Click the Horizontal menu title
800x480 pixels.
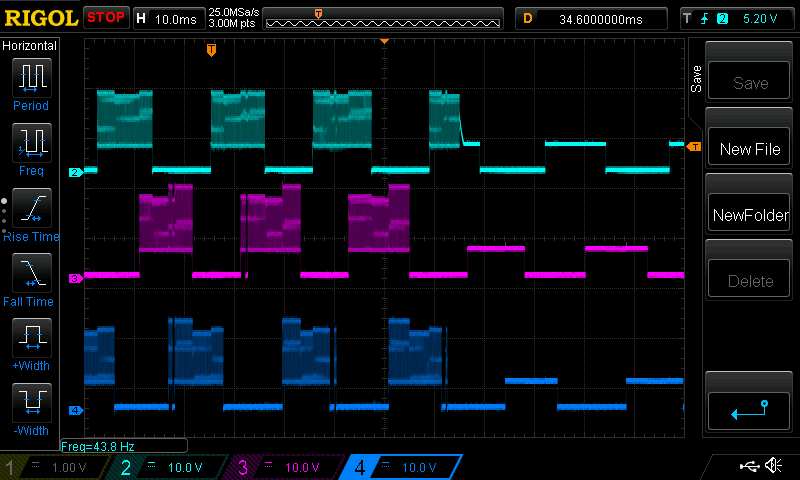30,46
